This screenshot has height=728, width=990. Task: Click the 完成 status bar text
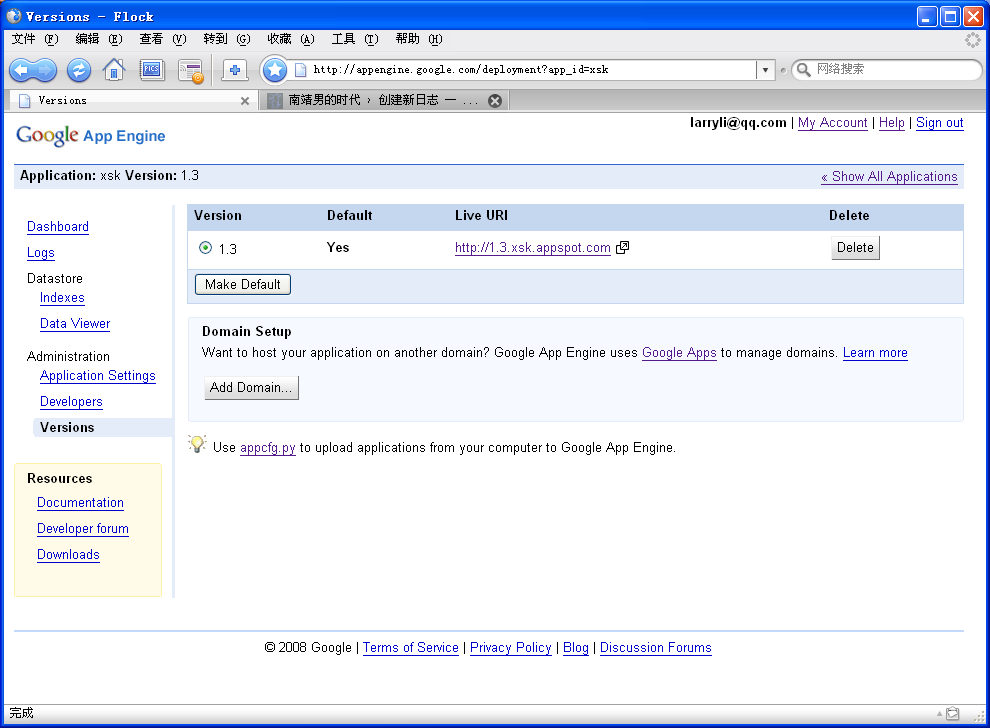[x=21, y=713]
